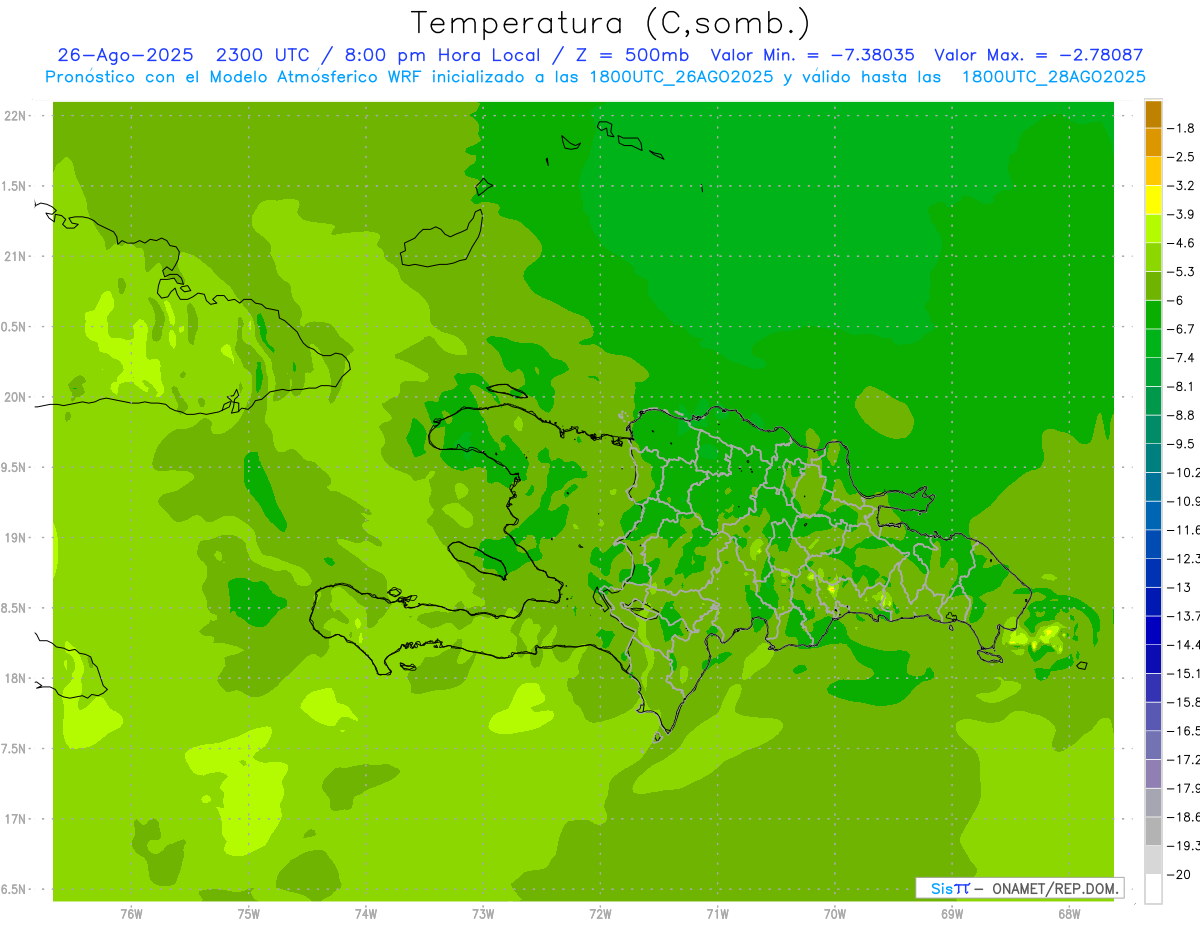The height and width of the screenshot is (927, 1200).
Task: Click the '-4.6' legend value
Action: point(1181,243)
